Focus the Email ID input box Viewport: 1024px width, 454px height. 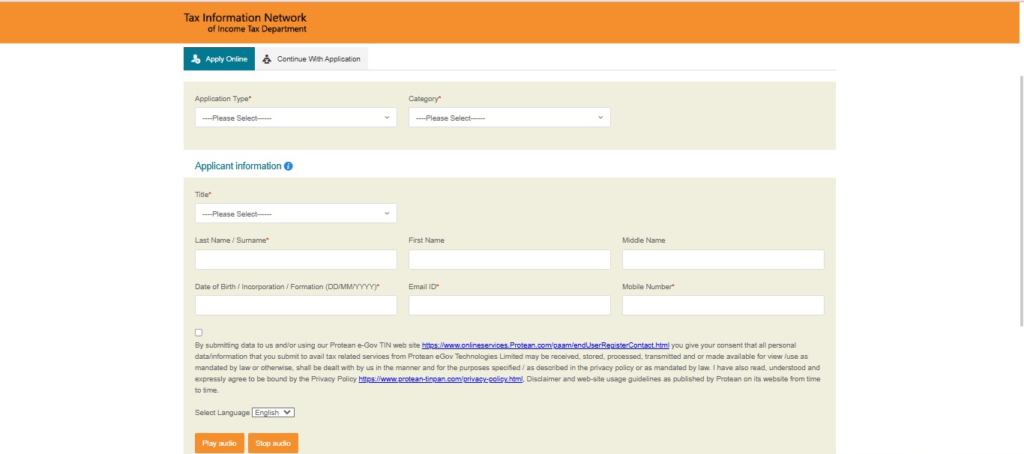509,306
